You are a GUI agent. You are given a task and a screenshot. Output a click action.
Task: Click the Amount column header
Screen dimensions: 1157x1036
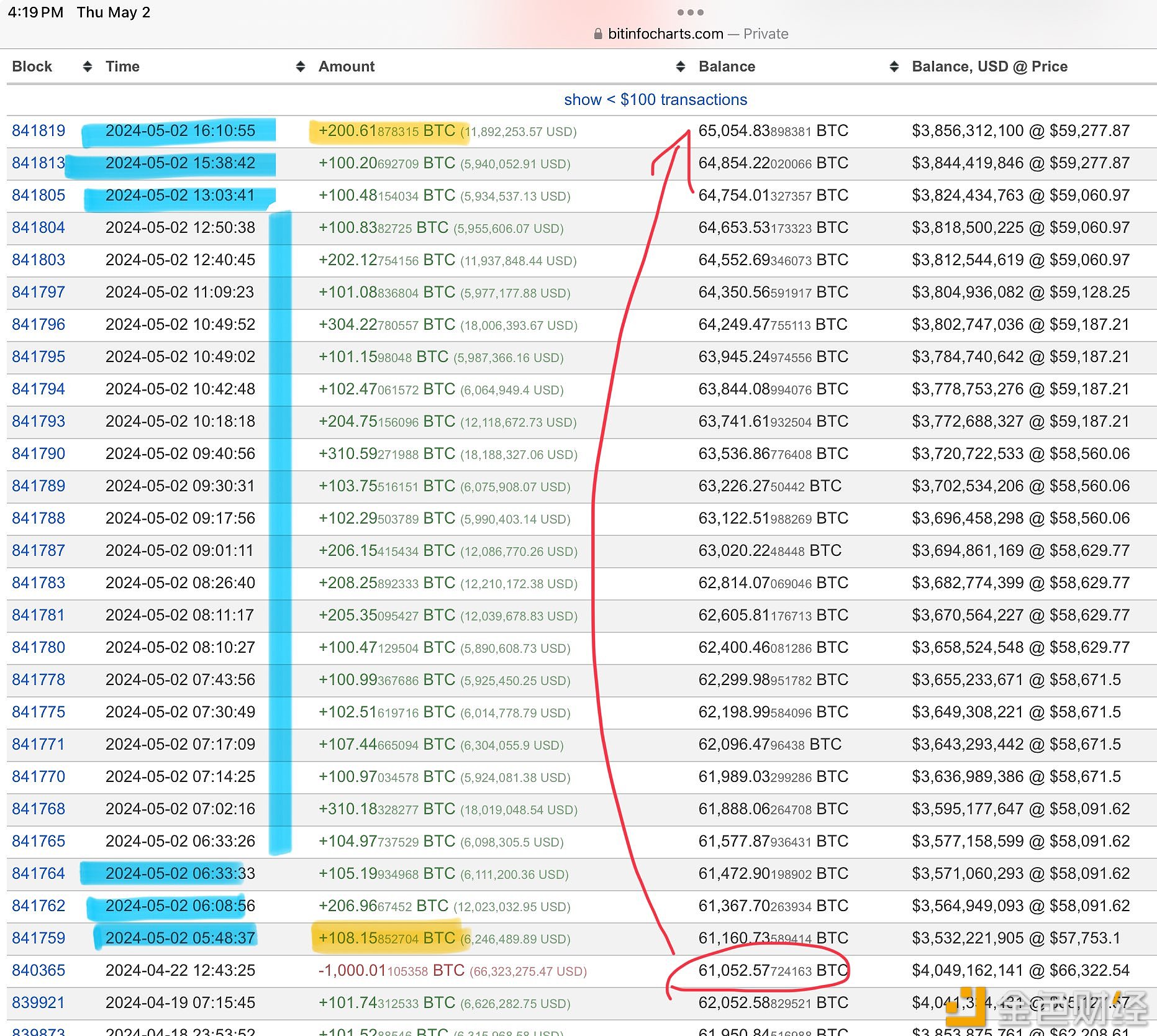347,66
